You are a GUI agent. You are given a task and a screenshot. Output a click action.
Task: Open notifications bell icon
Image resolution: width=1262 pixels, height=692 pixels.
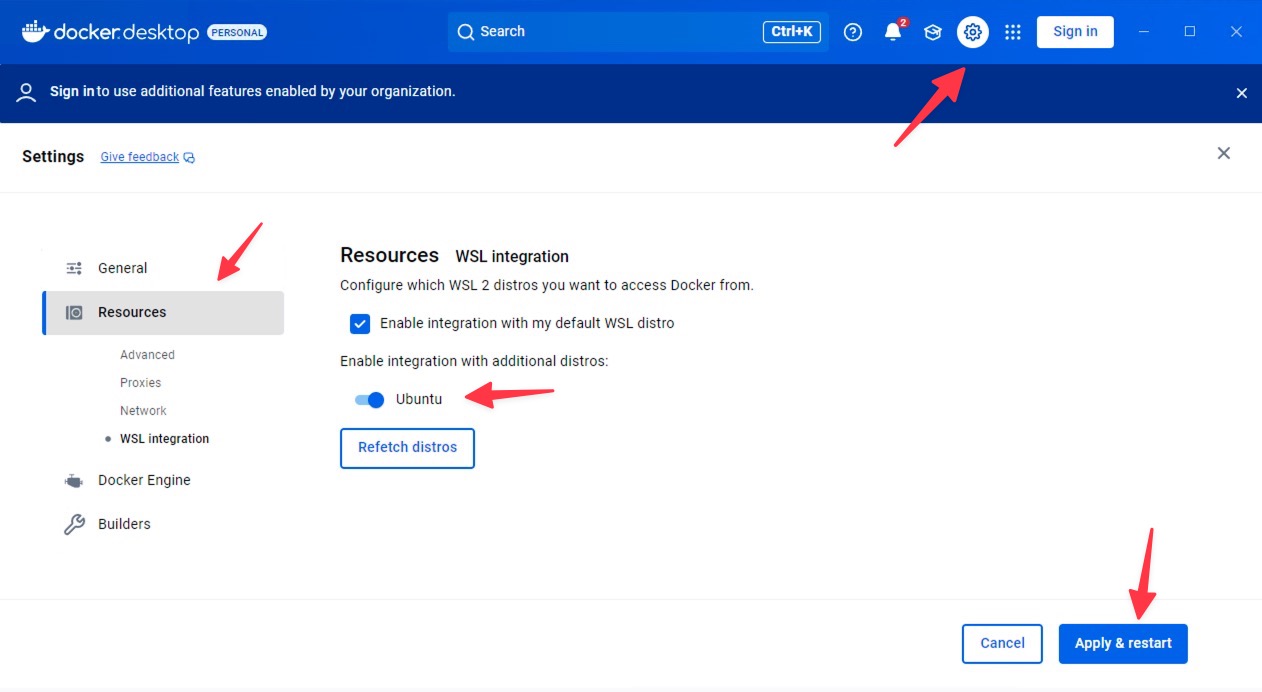tap(893, 32)
